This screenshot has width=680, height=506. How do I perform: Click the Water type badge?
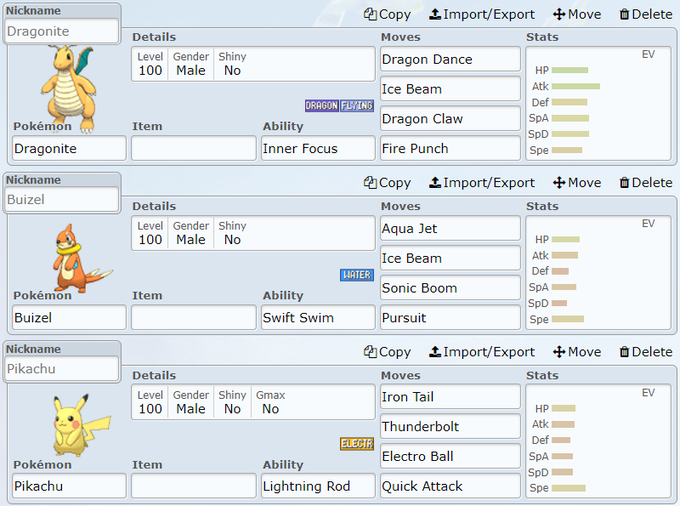[356, 274]
